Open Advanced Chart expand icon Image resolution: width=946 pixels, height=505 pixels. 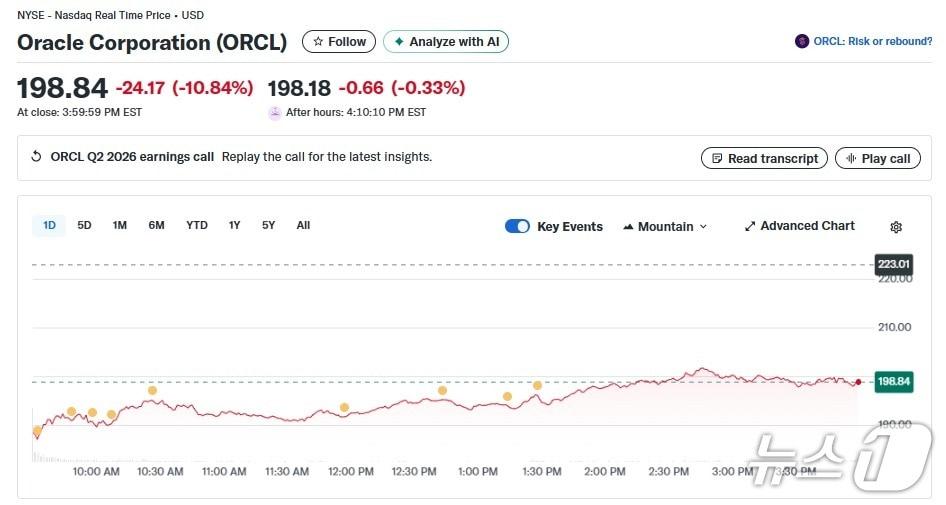click(750, 226)
